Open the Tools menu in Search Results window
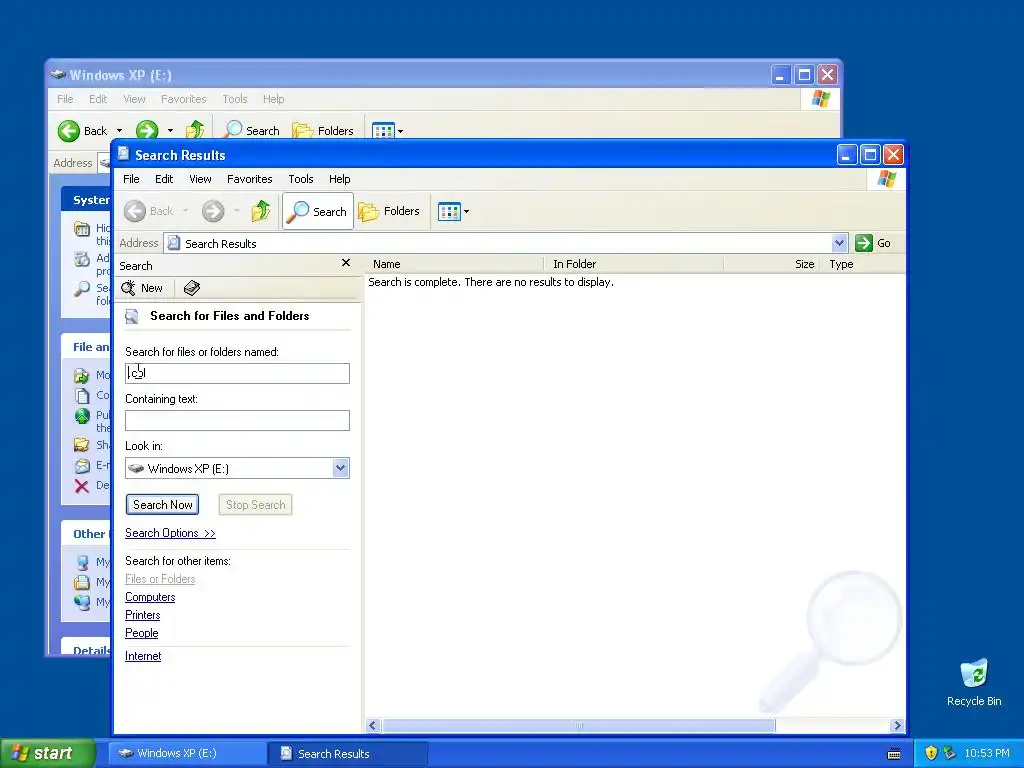 pos(301,179)
